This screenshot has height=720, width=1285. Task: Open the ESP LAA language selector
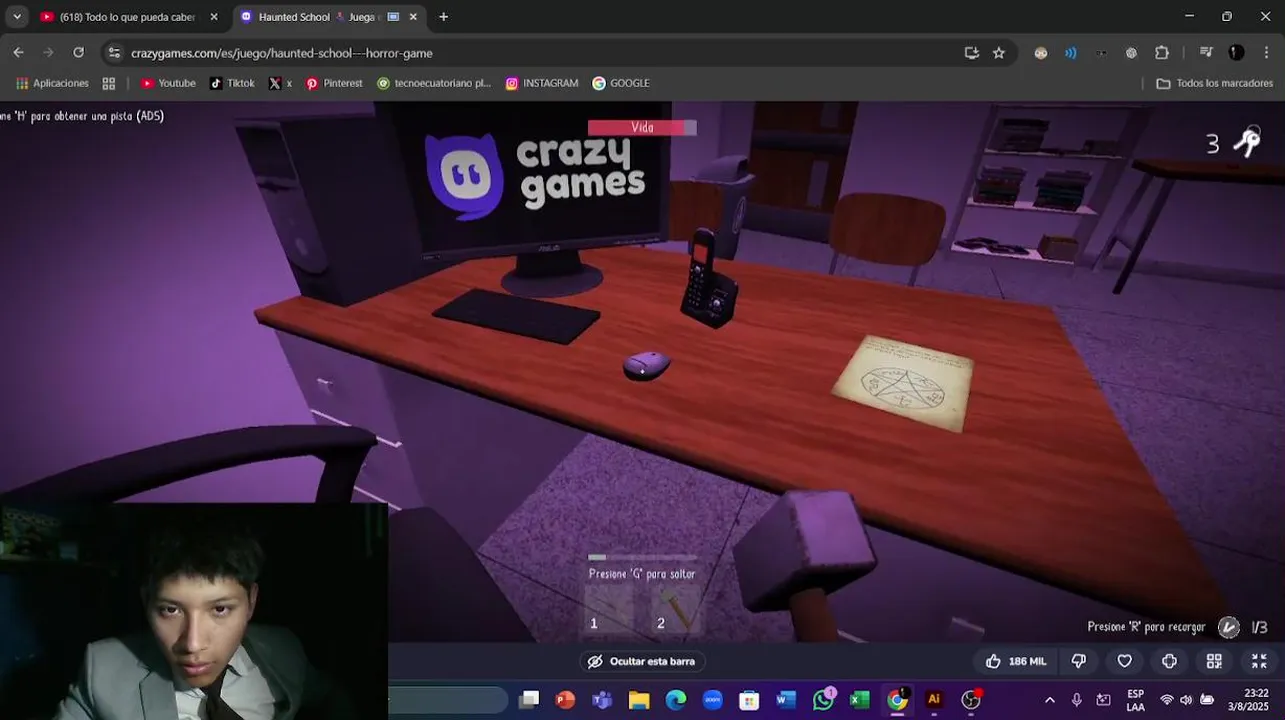coord(1136,700)
